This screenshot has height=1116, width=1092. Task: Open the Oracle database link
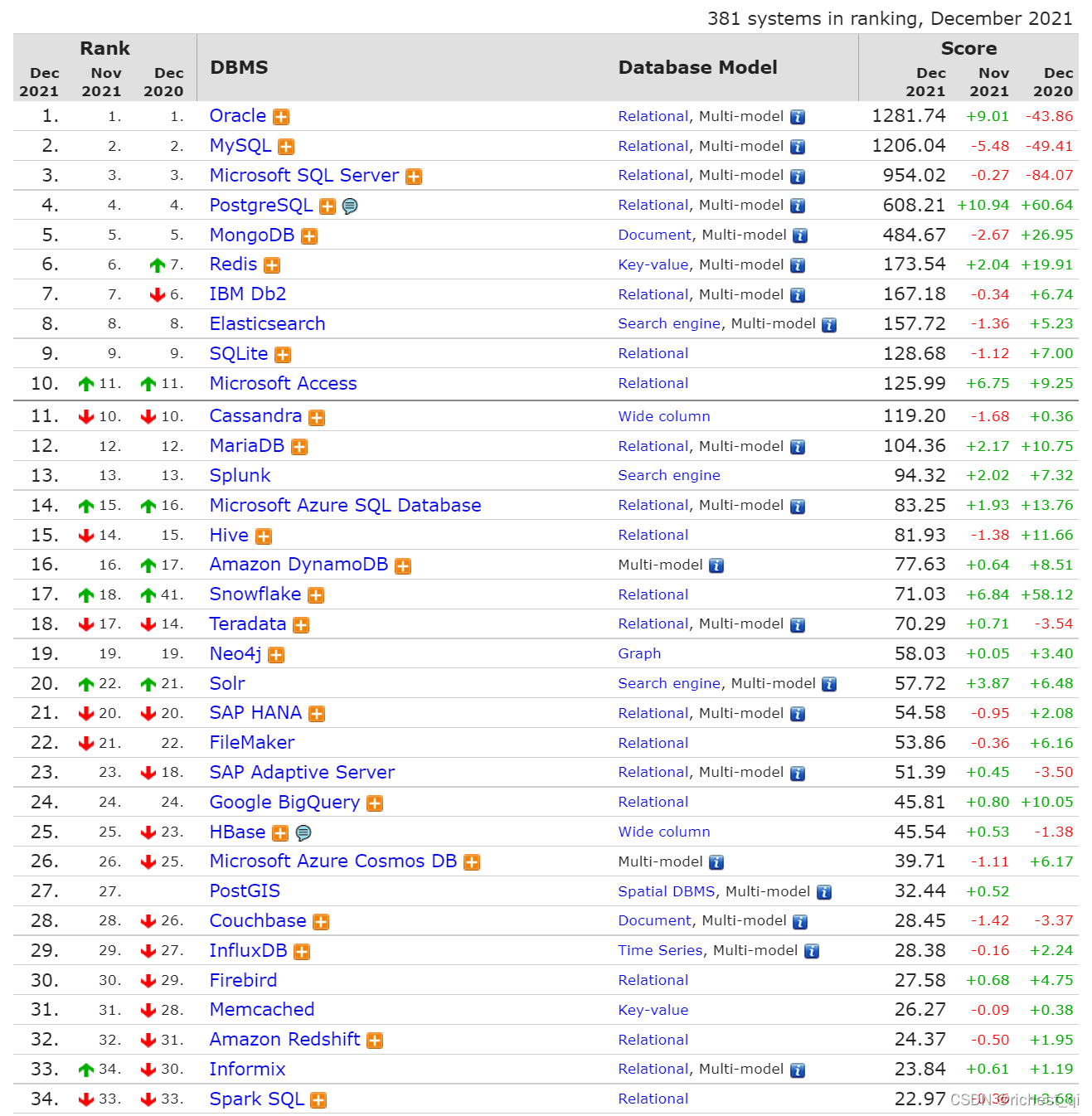(238, 116)
